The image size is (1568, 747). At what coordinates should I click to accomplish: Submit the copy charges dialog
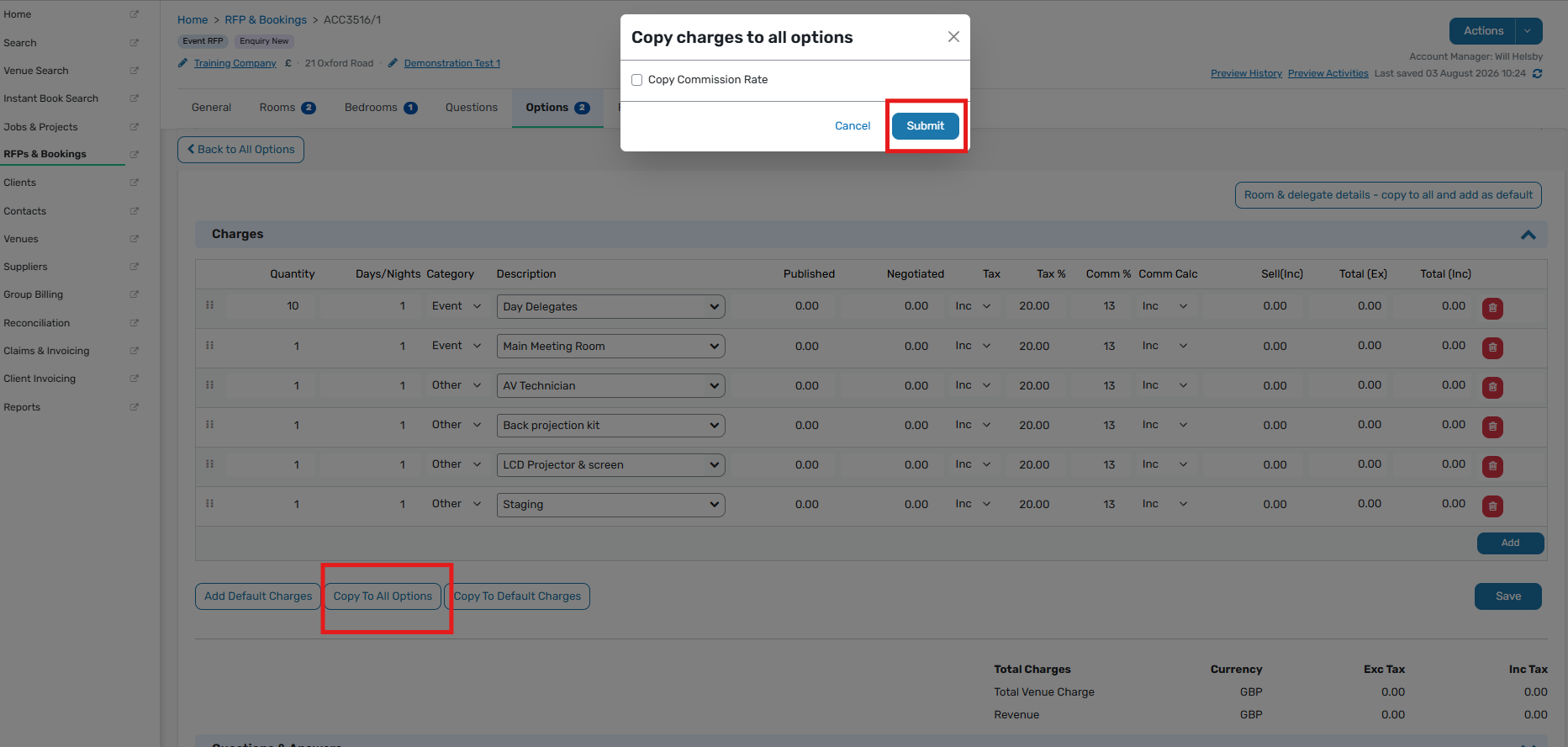[925, 126]
